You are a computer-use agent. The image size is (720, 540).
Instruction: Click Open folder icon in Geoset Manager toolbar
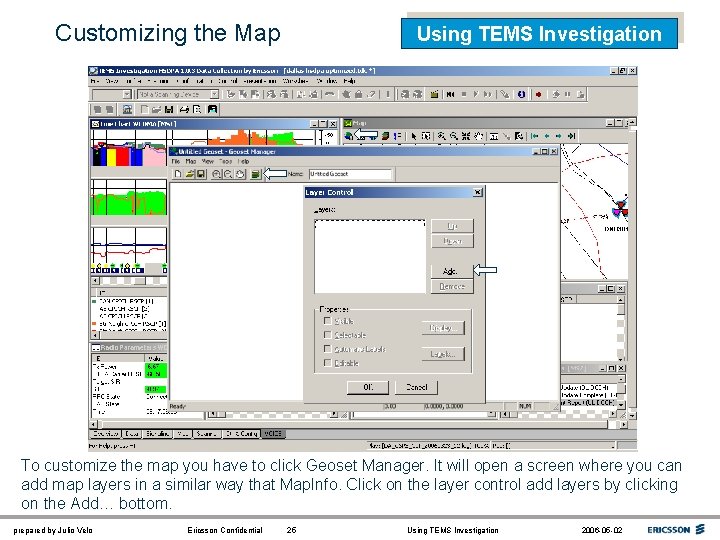point(190,174)
